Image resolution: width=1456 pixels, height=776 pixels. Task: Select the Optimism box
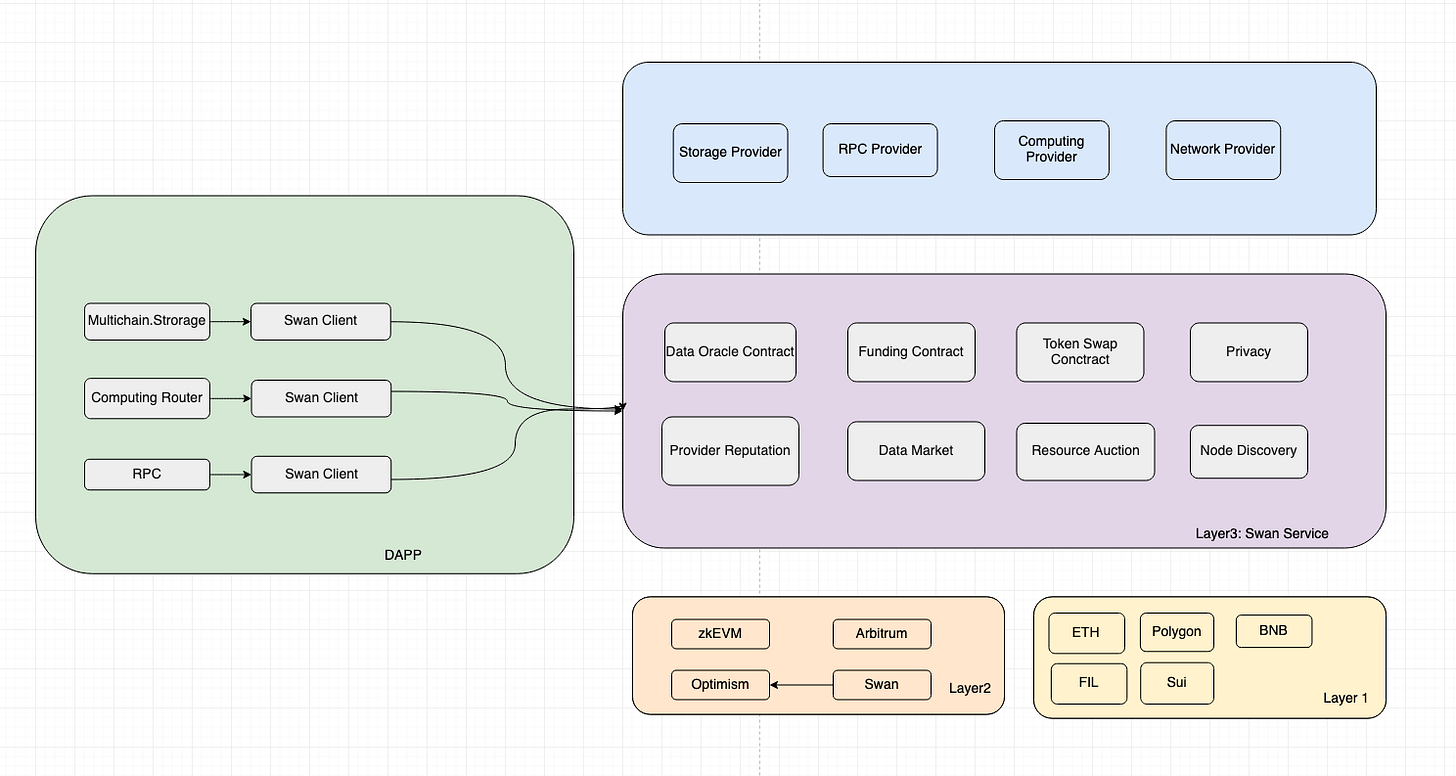point(720,685)
